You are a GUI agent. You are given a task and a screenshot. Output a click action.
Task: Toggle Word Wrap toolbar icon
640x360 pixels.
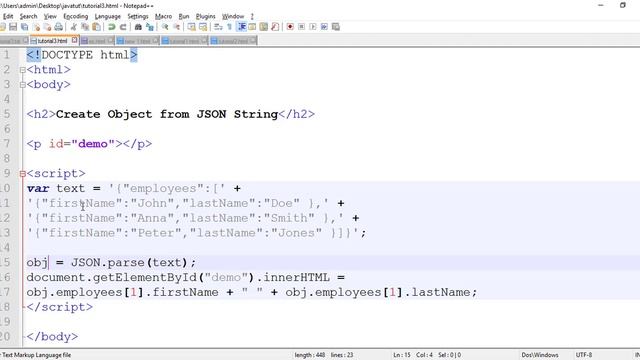click(x=218, y=27)
